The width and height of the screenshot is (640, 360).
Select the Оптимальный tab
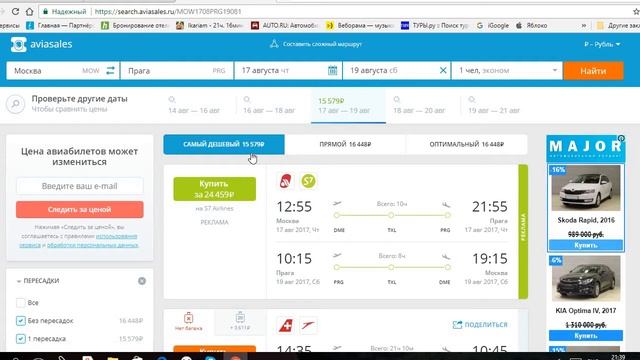[x=467, y=144]
